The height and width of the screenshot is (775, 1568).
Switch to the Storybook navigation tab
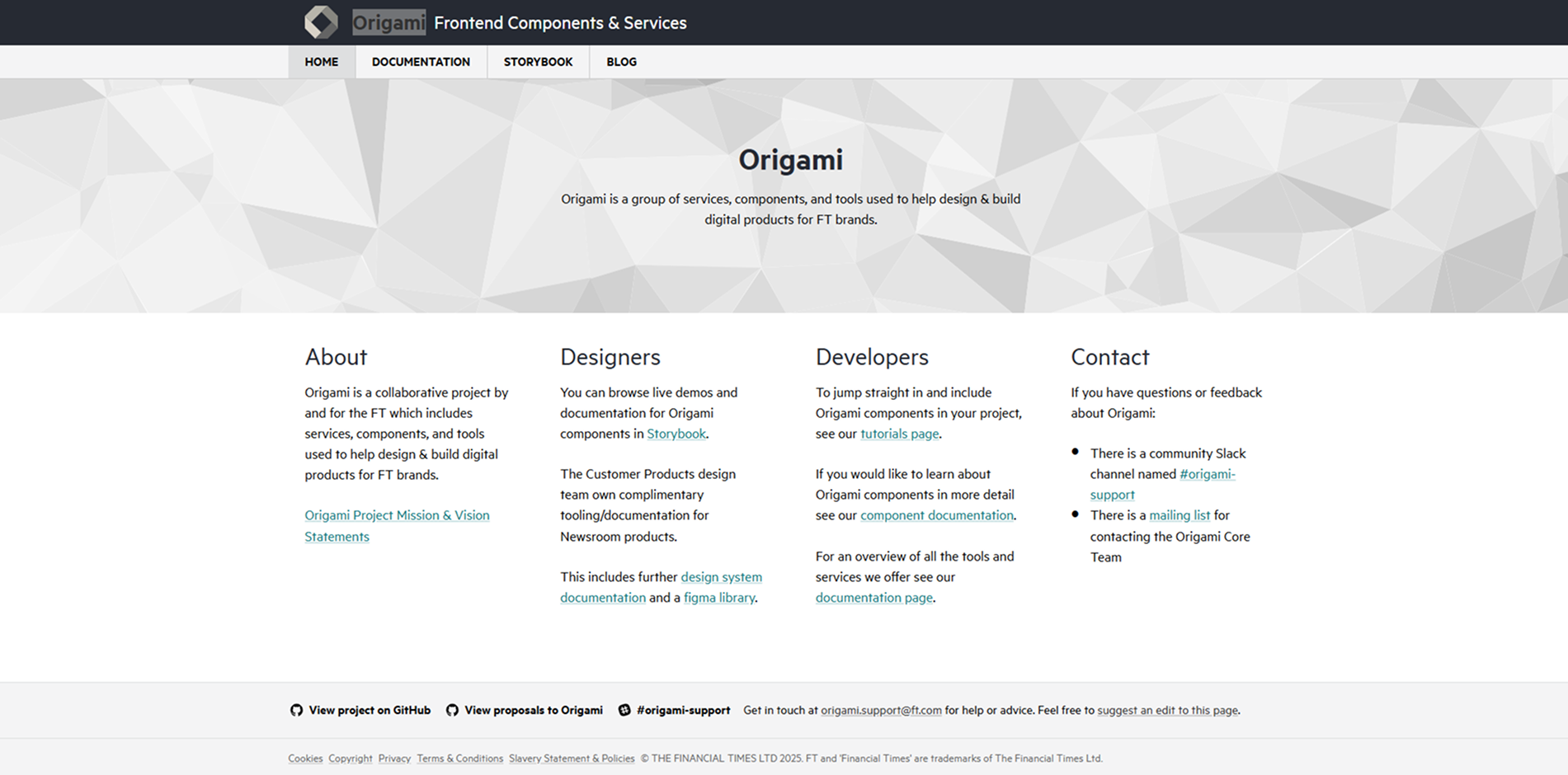(538, 62)
